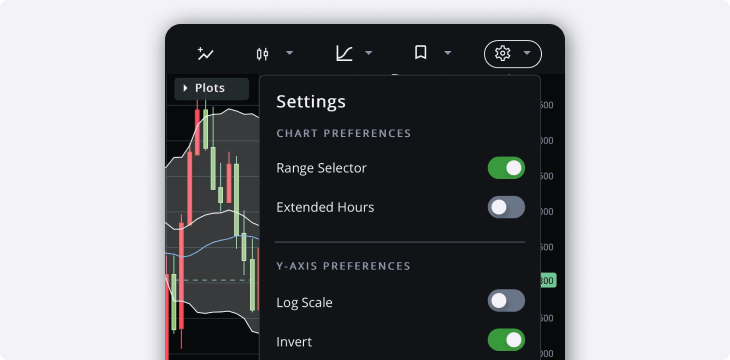Turn on the Log Scale toggle
The height and width of the screenshot is (360, 730).
(506, 300)
